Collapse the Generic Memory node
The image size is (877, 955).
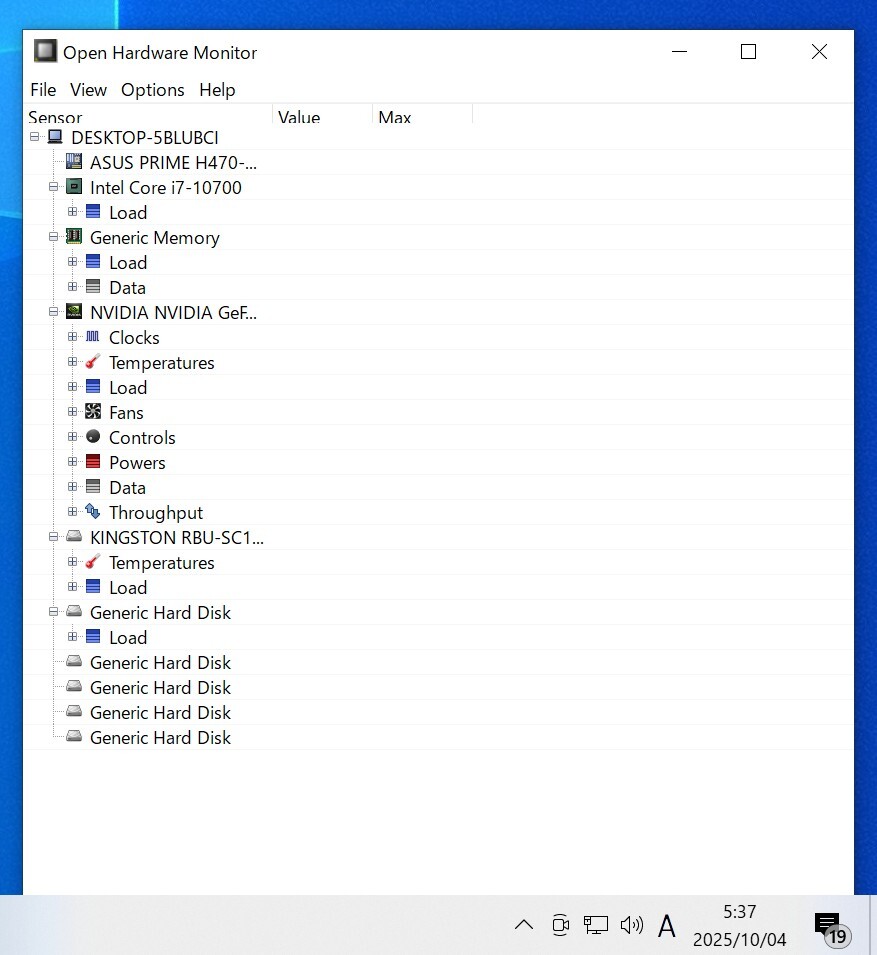click(54, 236)
